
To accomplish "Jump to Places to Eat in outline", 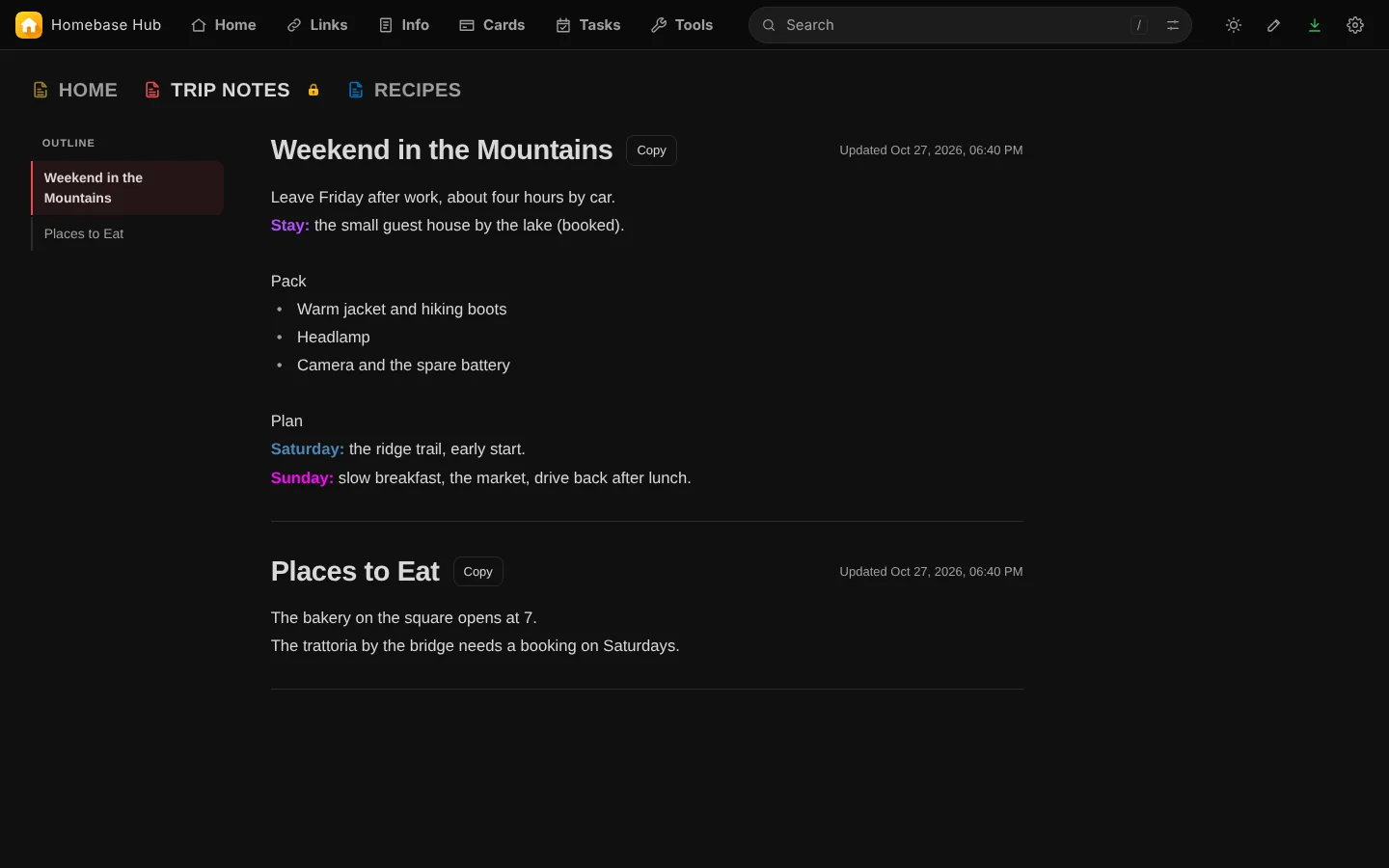I will pyautogui.click(x=127, y=233).
